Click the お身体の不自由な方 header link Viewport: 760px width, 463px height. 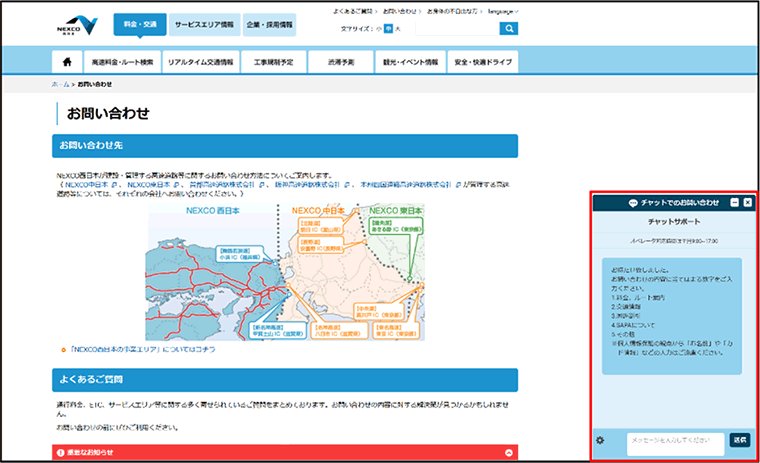tap(454, 11)
